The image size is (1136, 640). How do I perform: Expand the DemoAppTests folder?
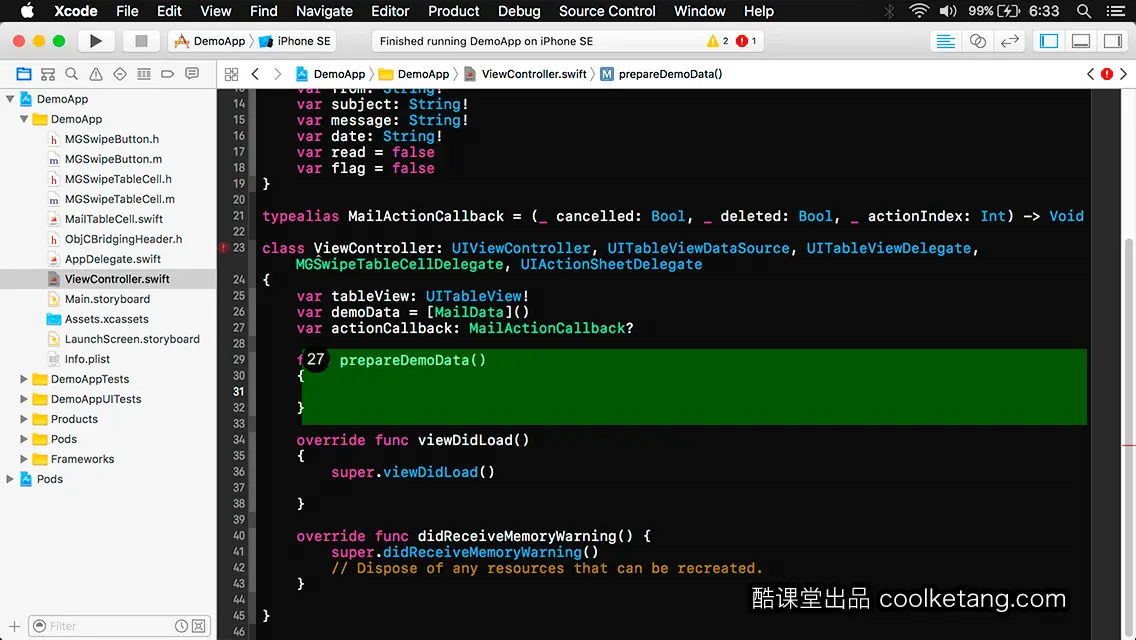point(24,379)
